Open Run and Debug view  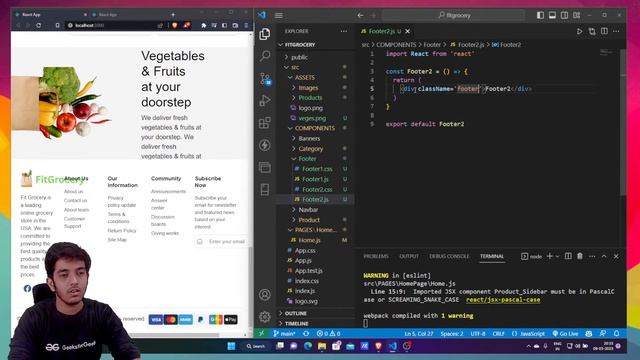coord(264,100)
